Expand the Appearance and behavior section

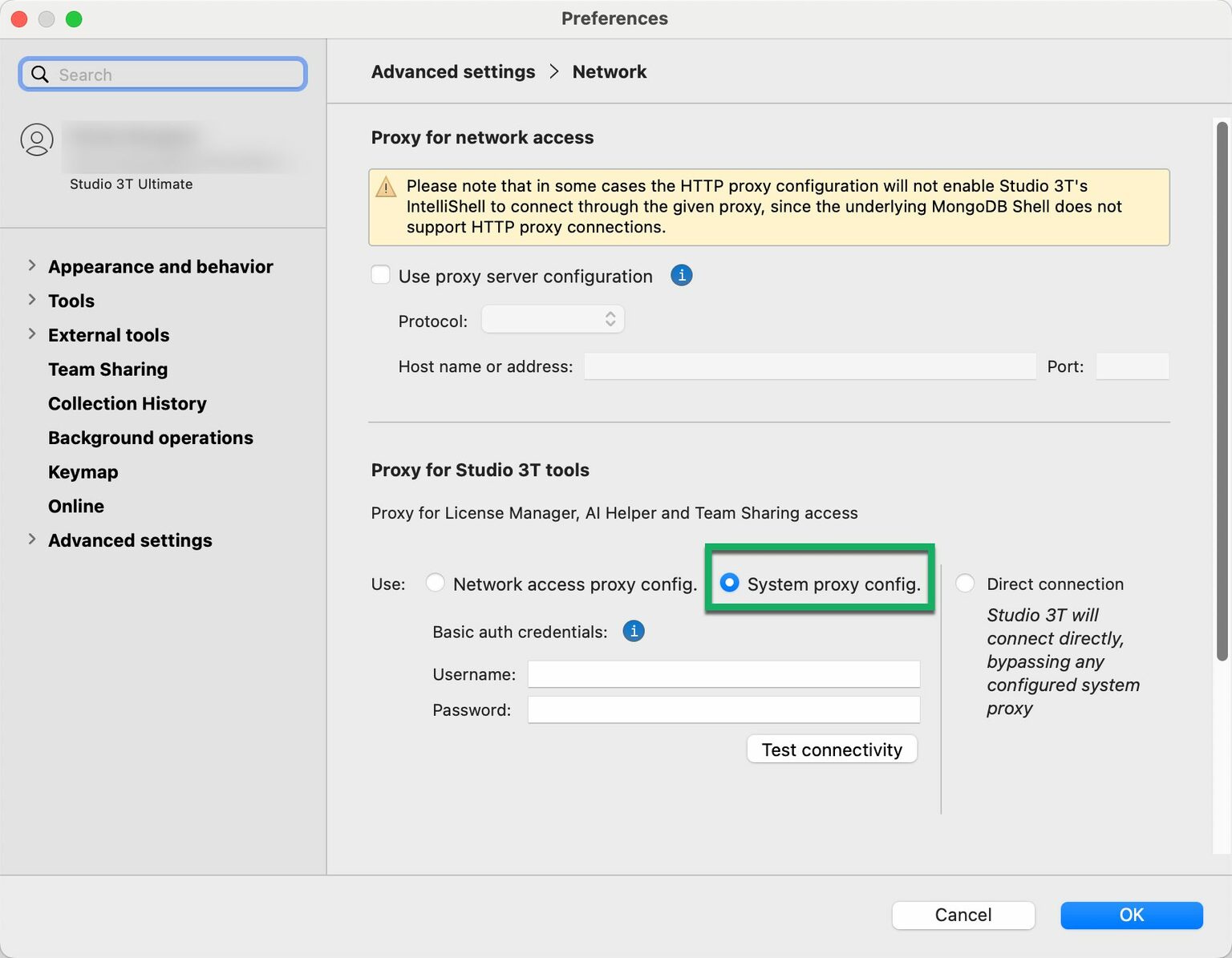click(32, 265)
